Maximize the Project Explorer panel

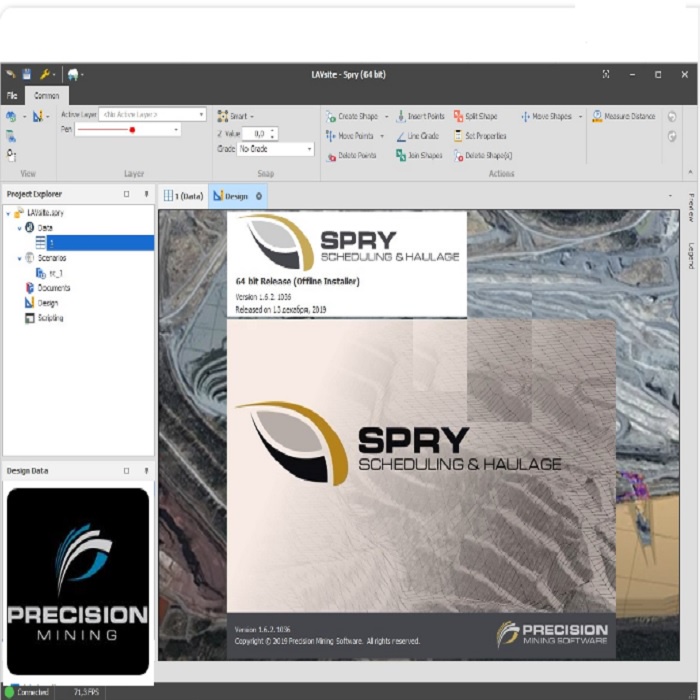[x=127, y=194]
